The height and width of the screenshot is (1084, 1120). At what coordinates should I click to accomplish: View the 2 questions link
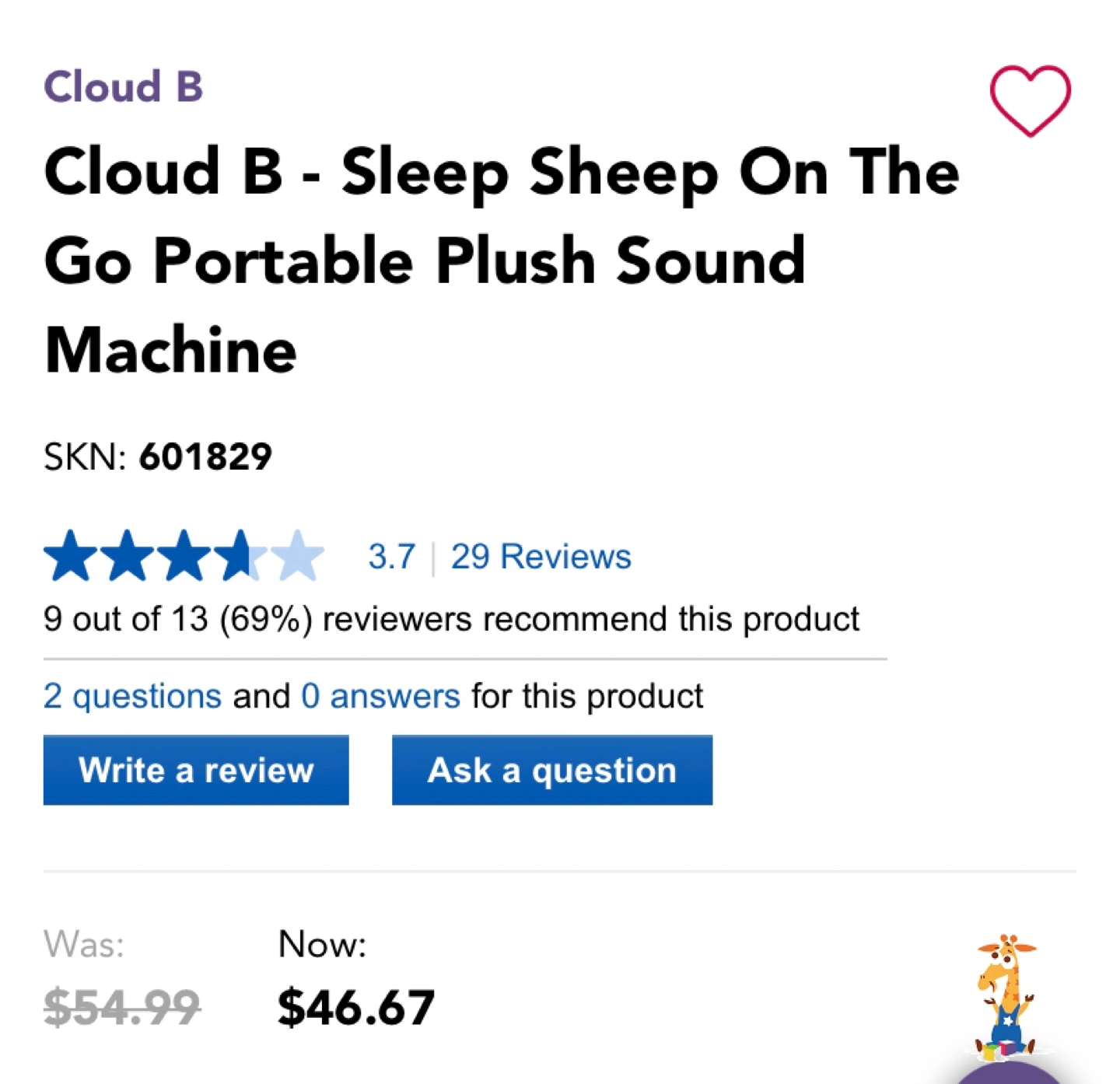tap(132, 696)
